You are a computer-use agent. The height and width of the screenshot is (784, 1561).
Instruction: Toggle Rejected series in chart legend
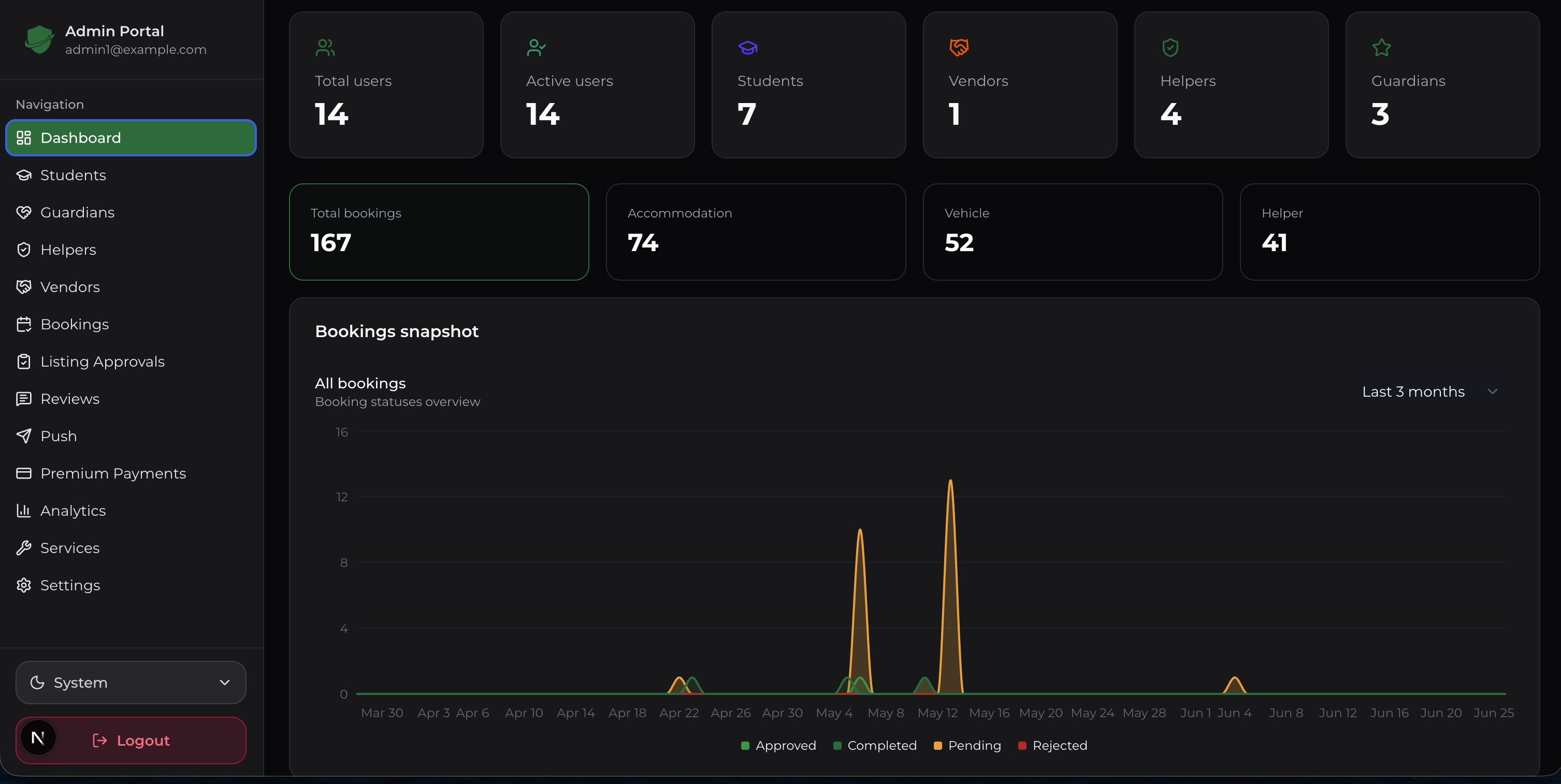[x=1052, y=746]
